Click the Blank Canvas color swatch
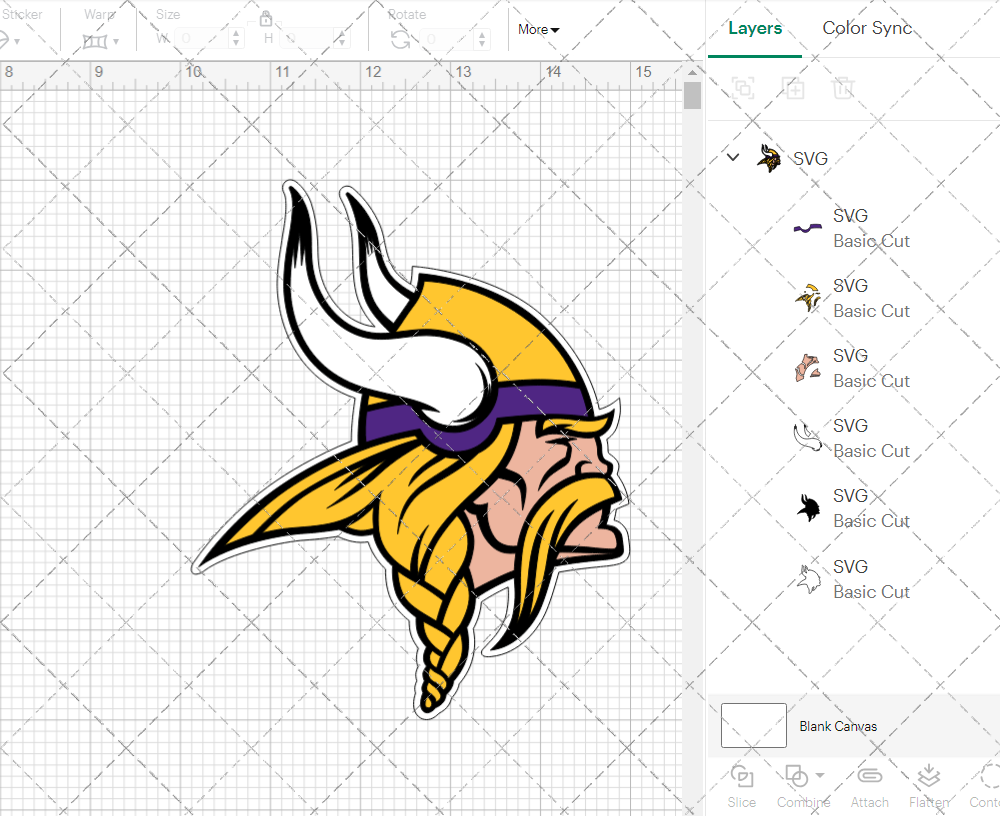The width and height of the screenshot is (1000, 816). [753, 726]
